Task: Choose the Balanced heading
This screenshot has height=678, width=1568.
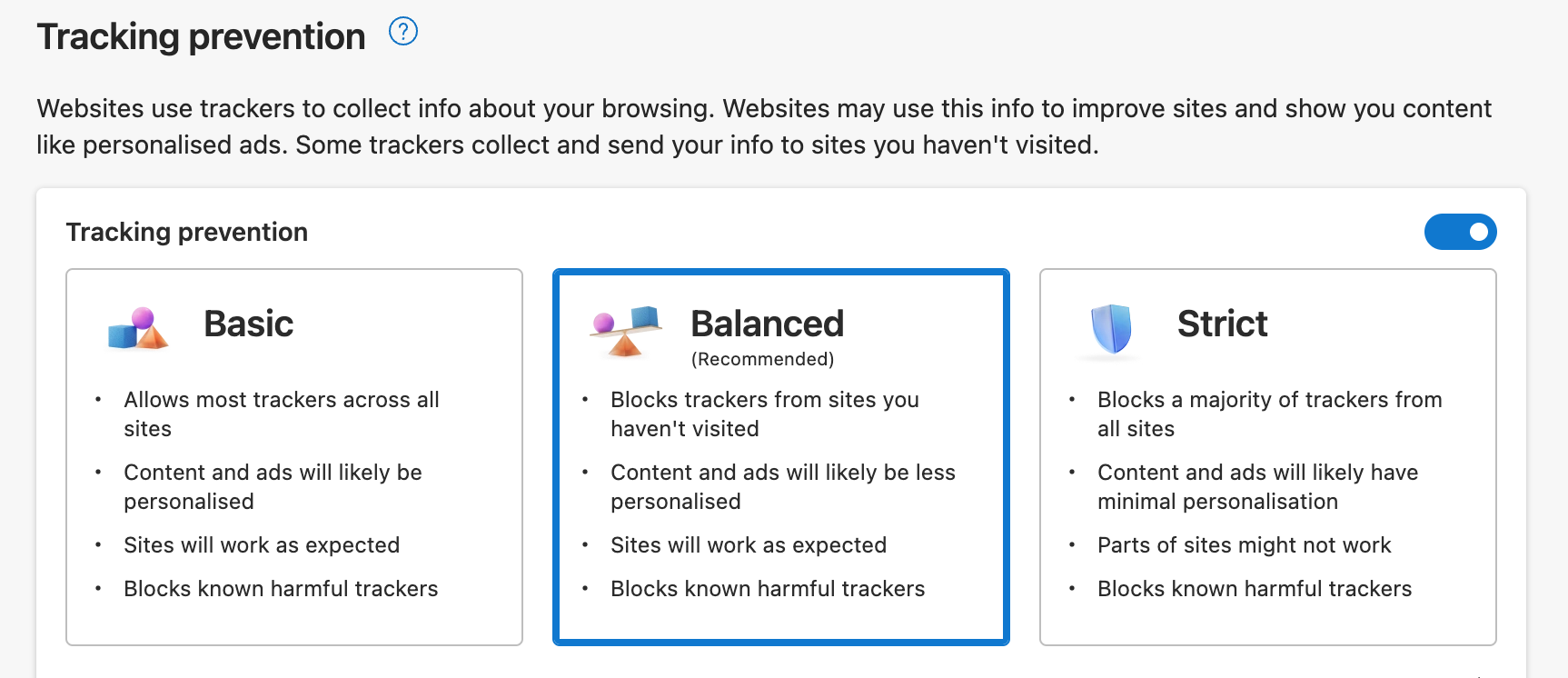Action: (x=767, y=324)
